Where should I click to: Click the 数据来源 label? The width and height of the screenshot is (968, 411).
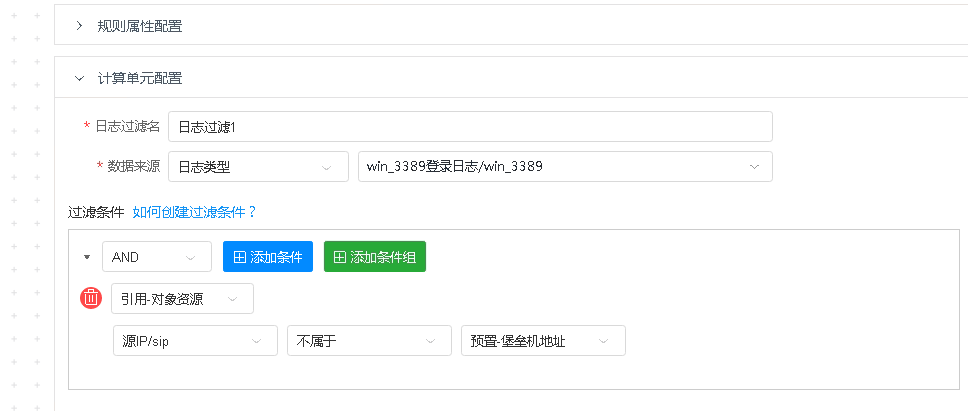point(133,167)
